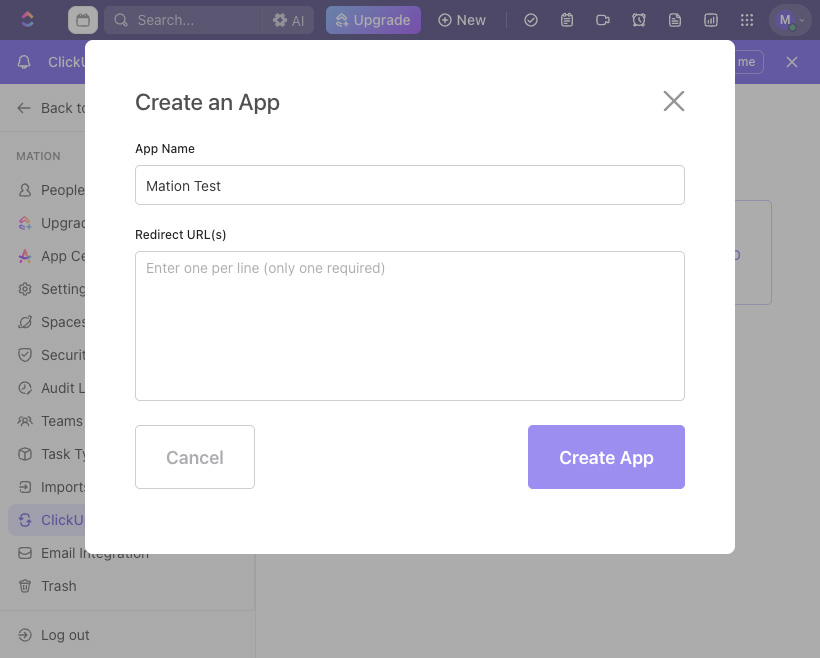Click the record clip video icon
820x658 pixels.
603,20
